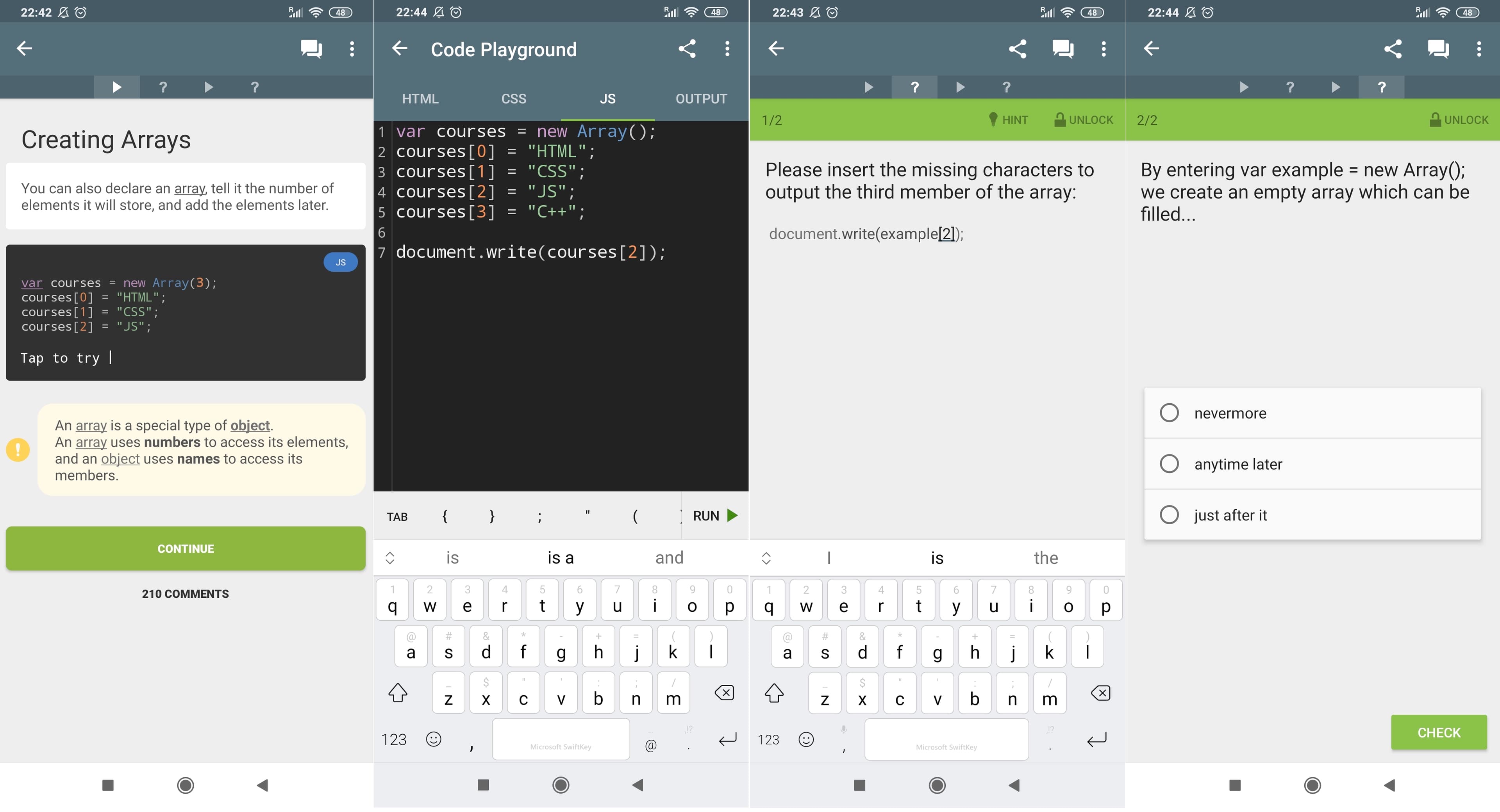1500x812 pixels.
Task: Go back from the Code Playground screen
Action: click(400, 48)
